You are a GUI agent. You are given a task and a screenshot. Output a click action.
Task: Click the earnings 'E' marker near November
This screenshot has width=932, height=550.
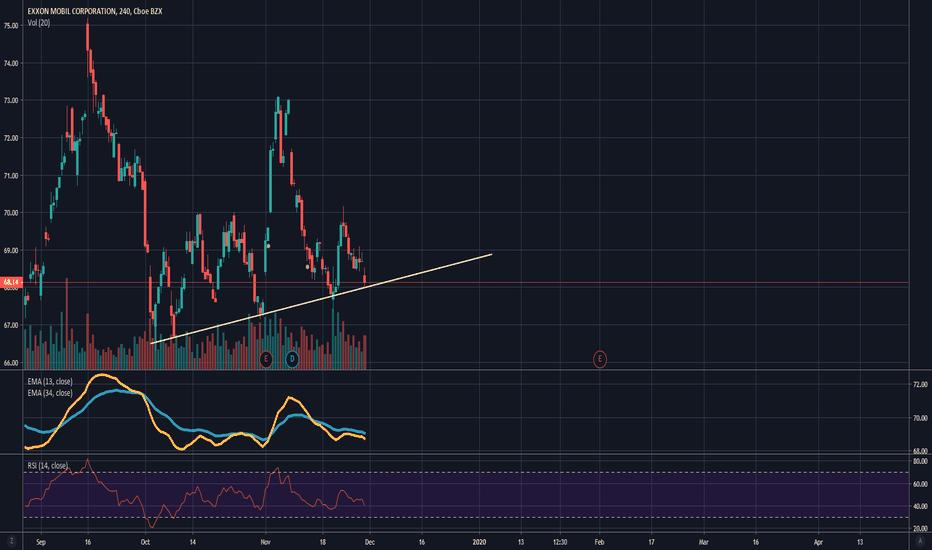266,359
